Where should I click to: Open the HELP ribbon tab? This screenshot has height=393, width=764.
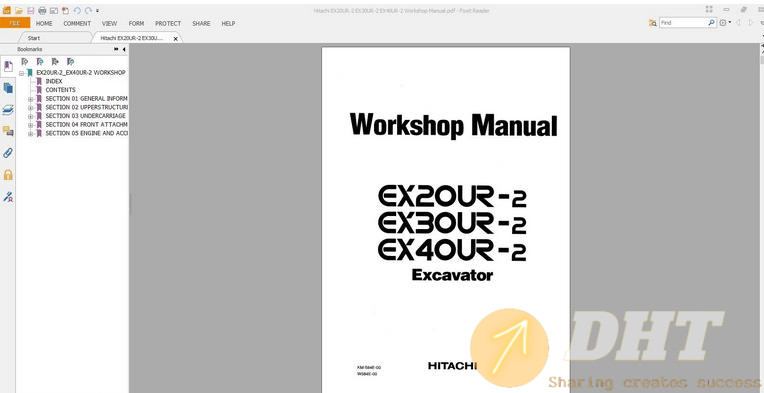point(228,23)
